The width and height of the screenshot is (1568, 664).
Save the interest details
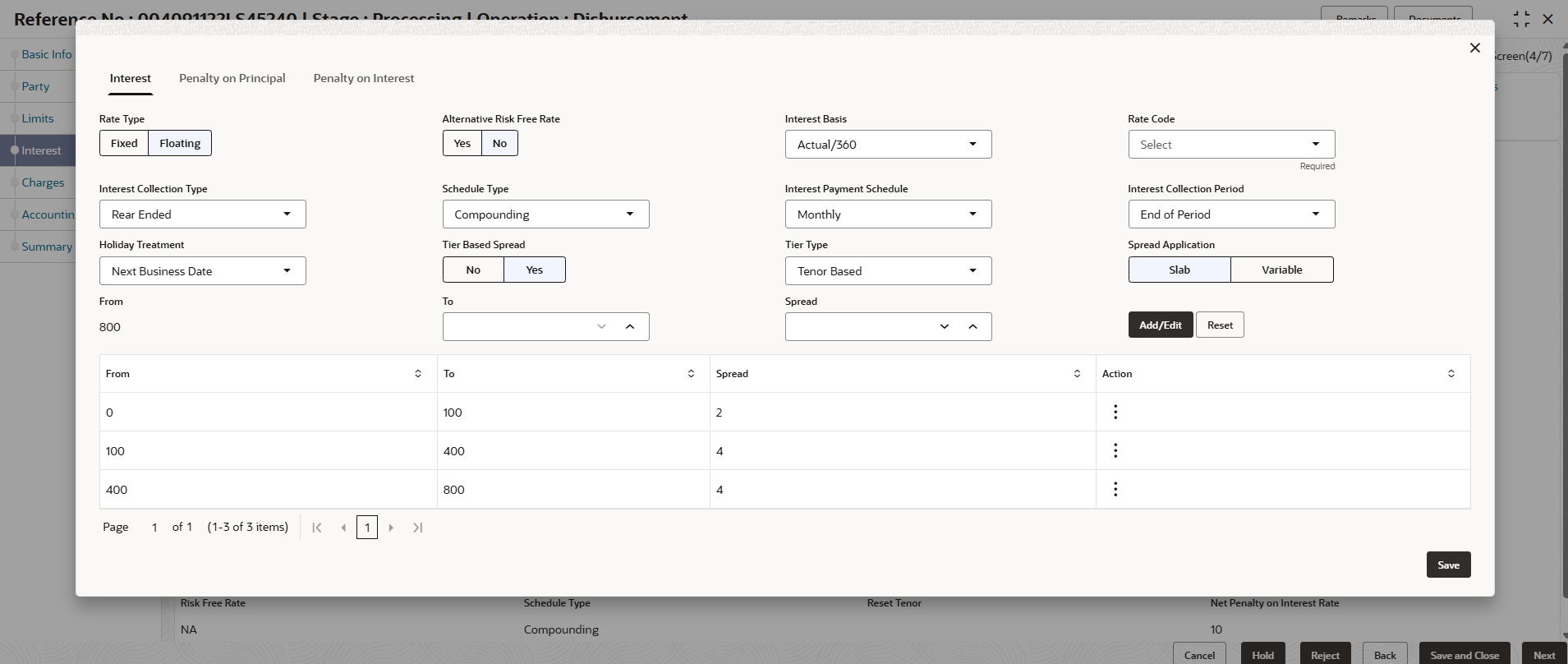click(1448, 565)
